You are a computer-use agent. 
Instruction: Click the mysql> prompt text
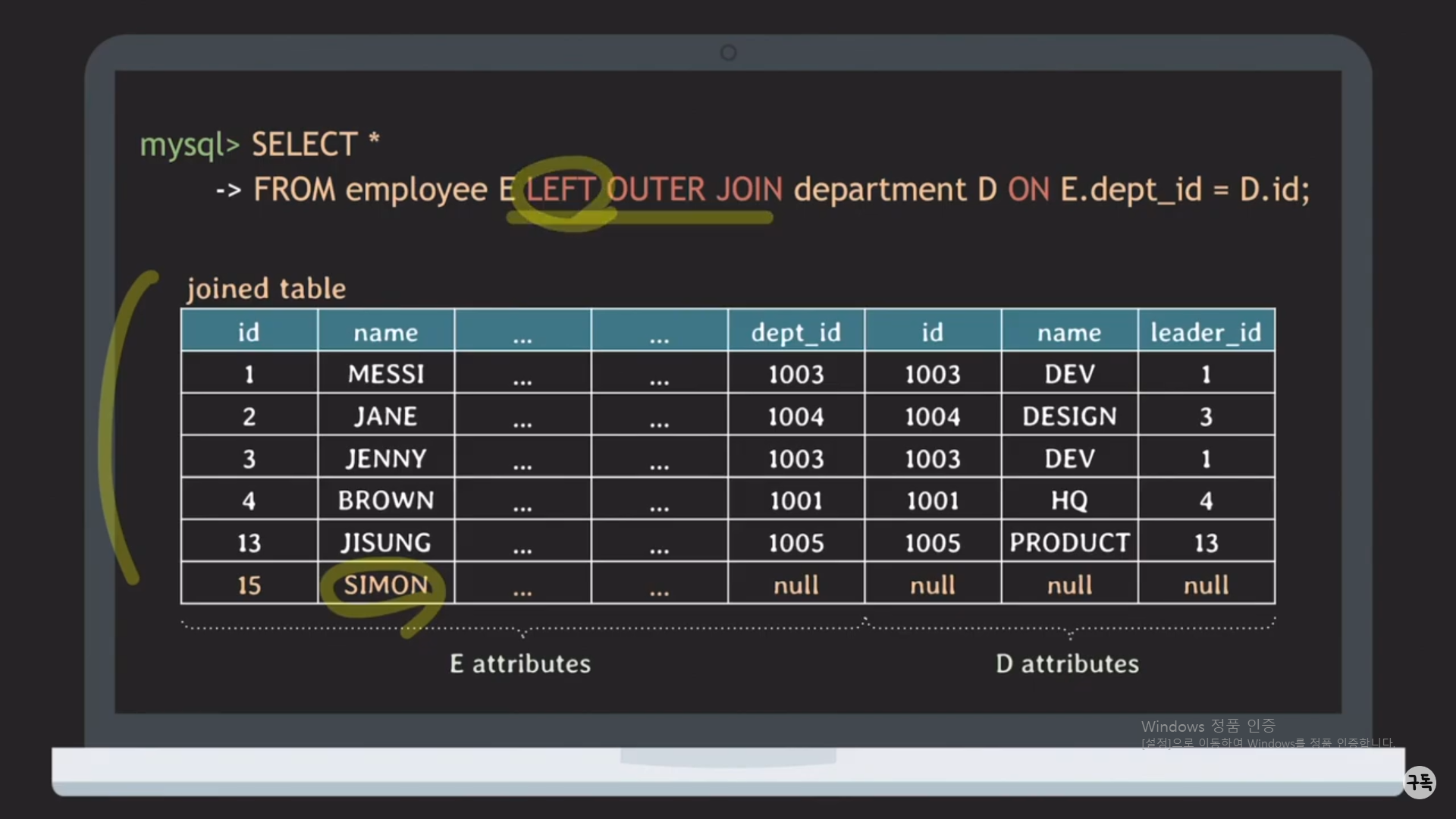pyautogui.click(x=190, y=145)
